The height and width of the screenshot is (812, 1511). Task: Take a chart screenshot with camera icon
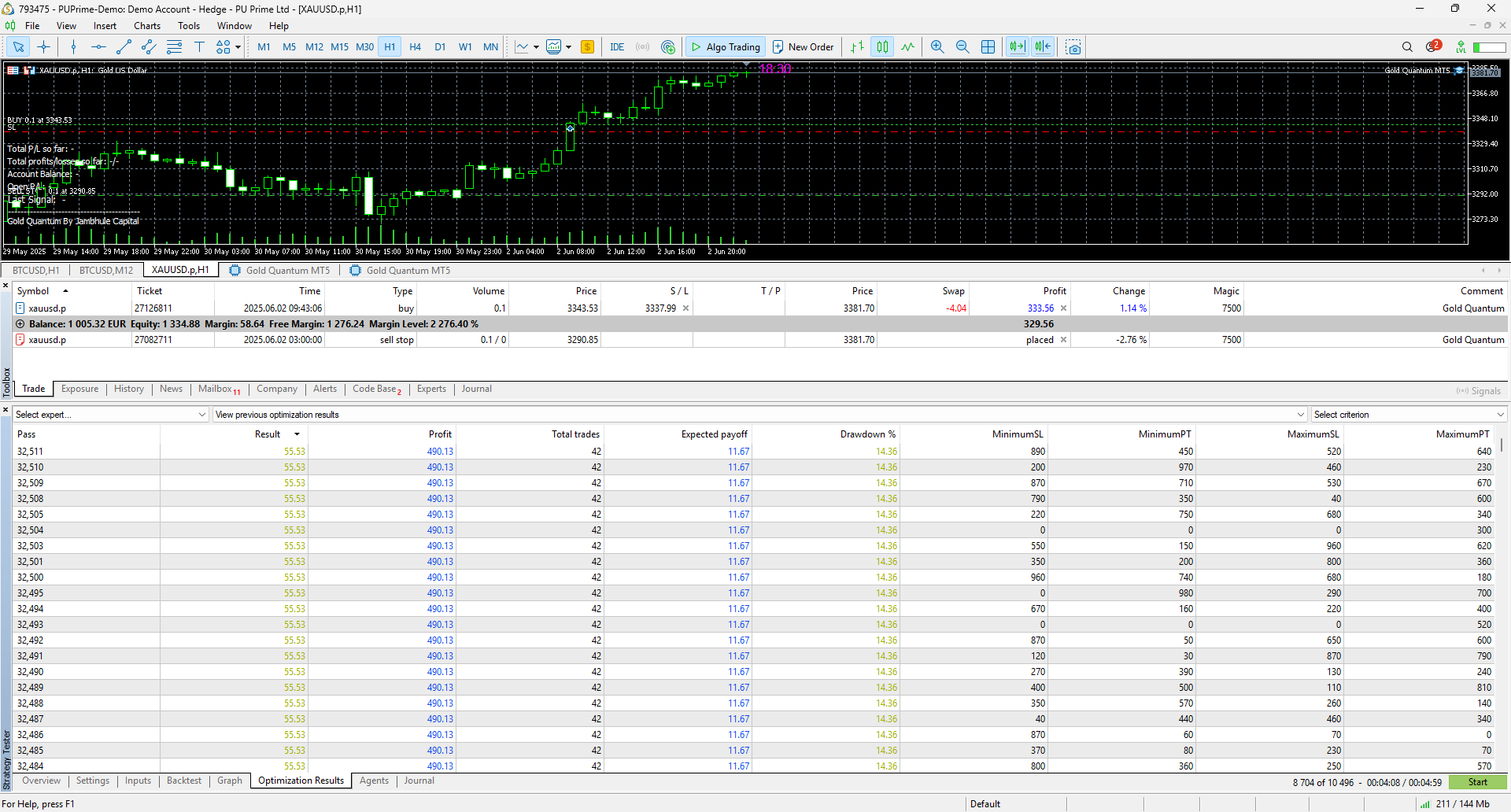pyautogui.click(x=1073, y=47)
